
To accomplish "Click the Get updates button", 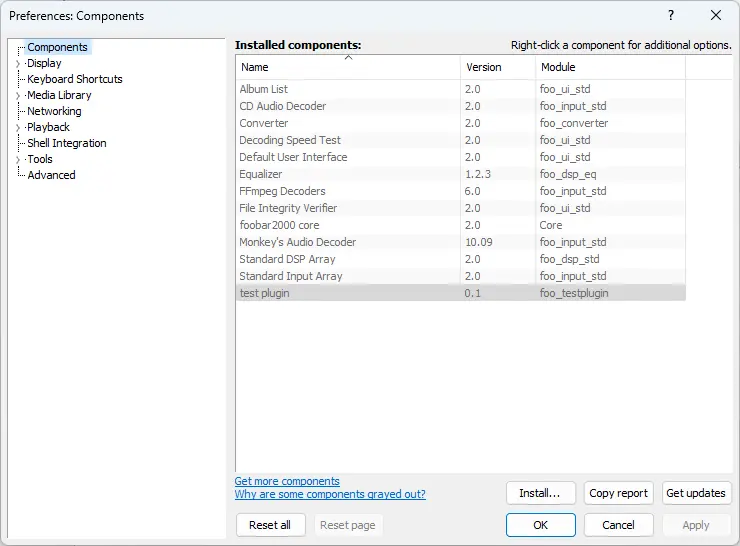I will 697,493.
